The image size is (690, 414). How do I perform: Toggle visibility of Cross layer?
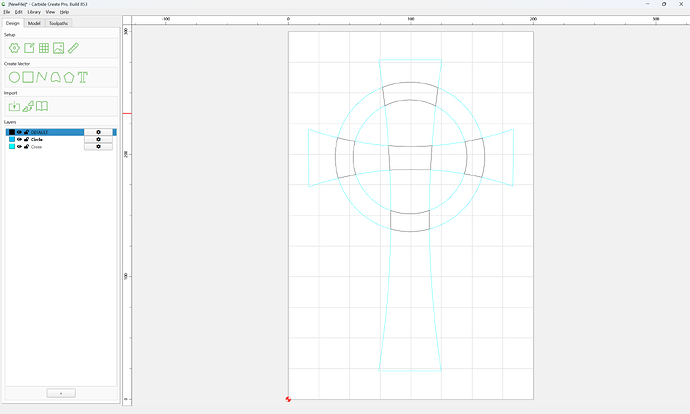click(19, 147)
